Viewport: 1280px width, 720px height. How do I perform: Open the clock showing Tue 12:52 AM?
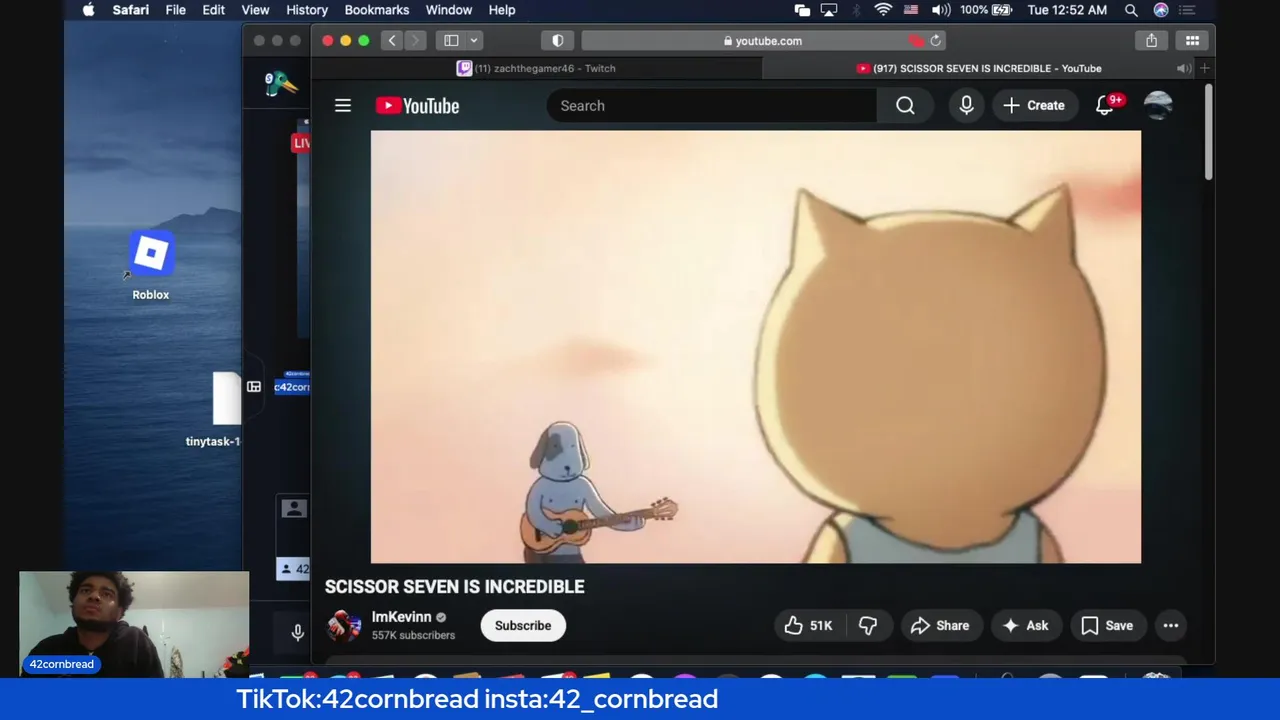click(x=1067, y=10)
